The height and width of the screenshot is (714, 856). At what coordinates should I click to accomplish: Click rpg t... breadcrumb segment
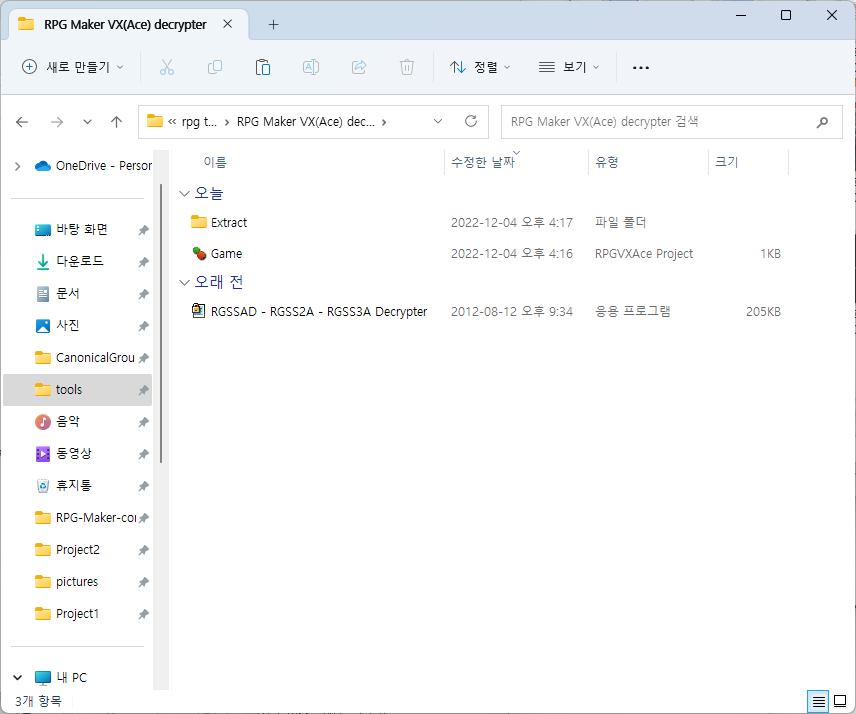pos(199,122)
